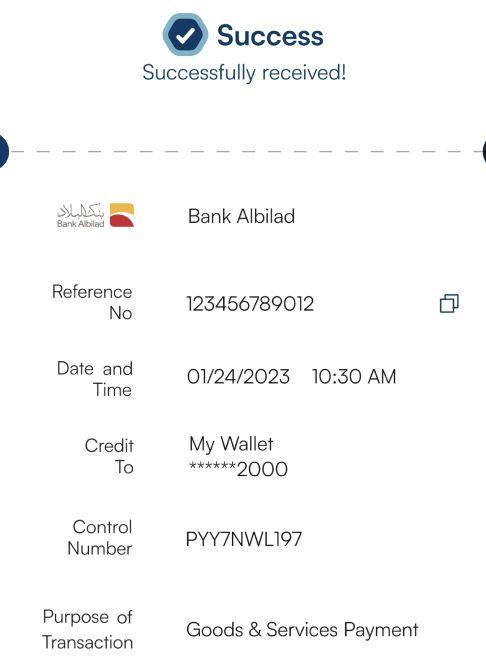Click the 'Successfully received!' message
The height and width of the screenshot is (662, 486).
click(x=244, y=73)
